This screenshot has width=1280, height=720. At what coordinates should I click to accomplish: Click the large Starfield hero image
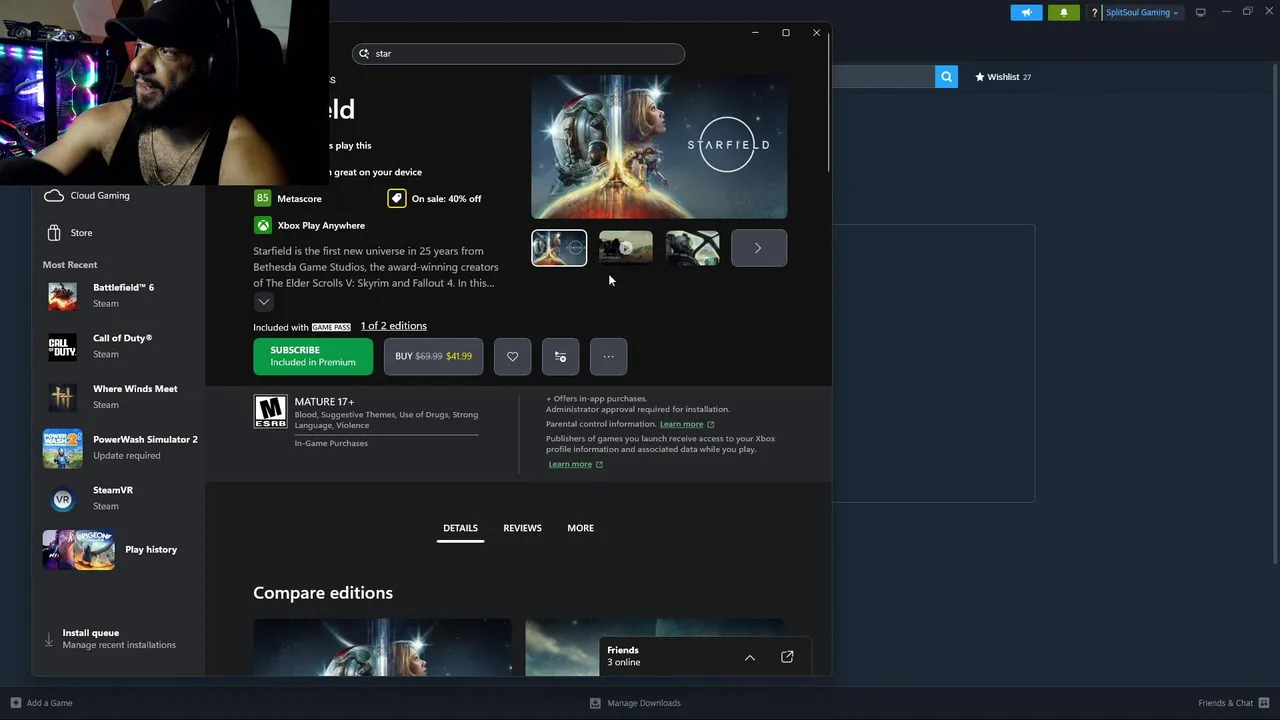click(x=659, y=146)
